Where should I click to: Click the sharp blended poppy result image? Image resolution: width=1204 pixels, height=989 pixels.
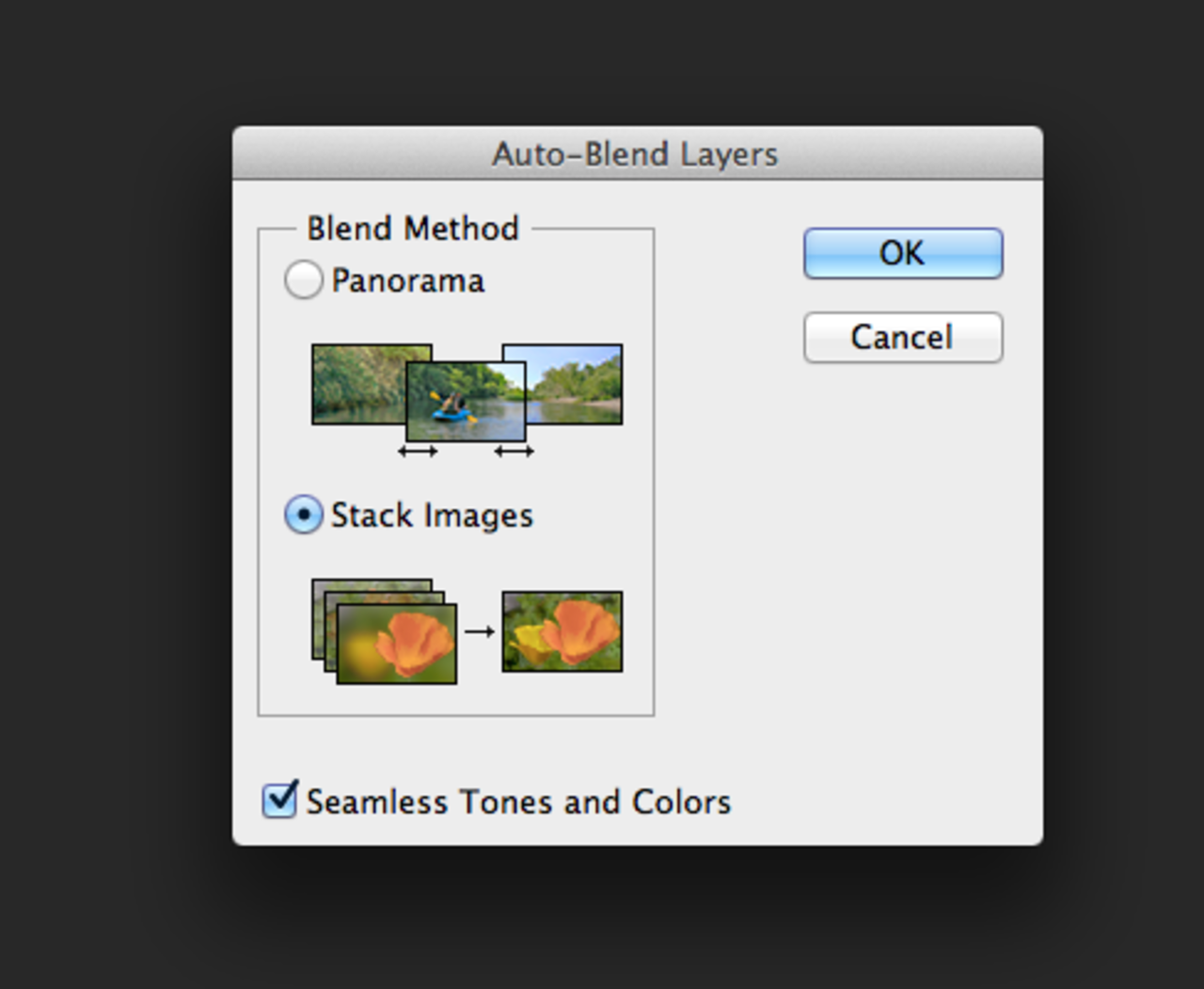(562, 631)
